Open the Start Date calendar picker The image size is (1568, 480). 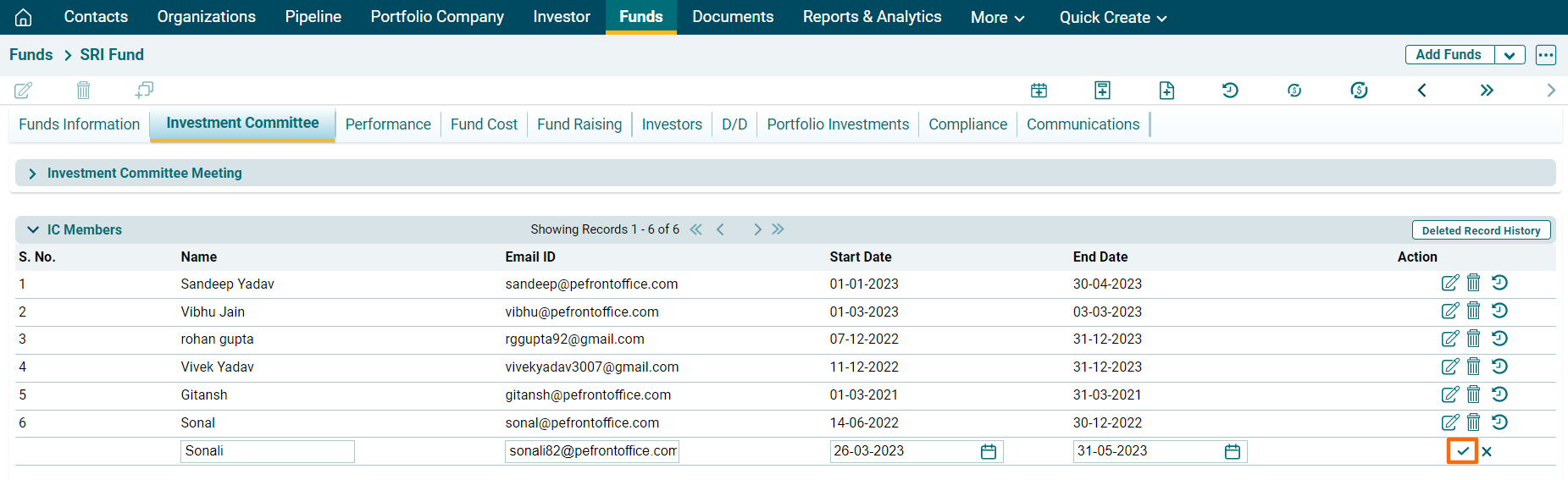[x=988, y=452]
